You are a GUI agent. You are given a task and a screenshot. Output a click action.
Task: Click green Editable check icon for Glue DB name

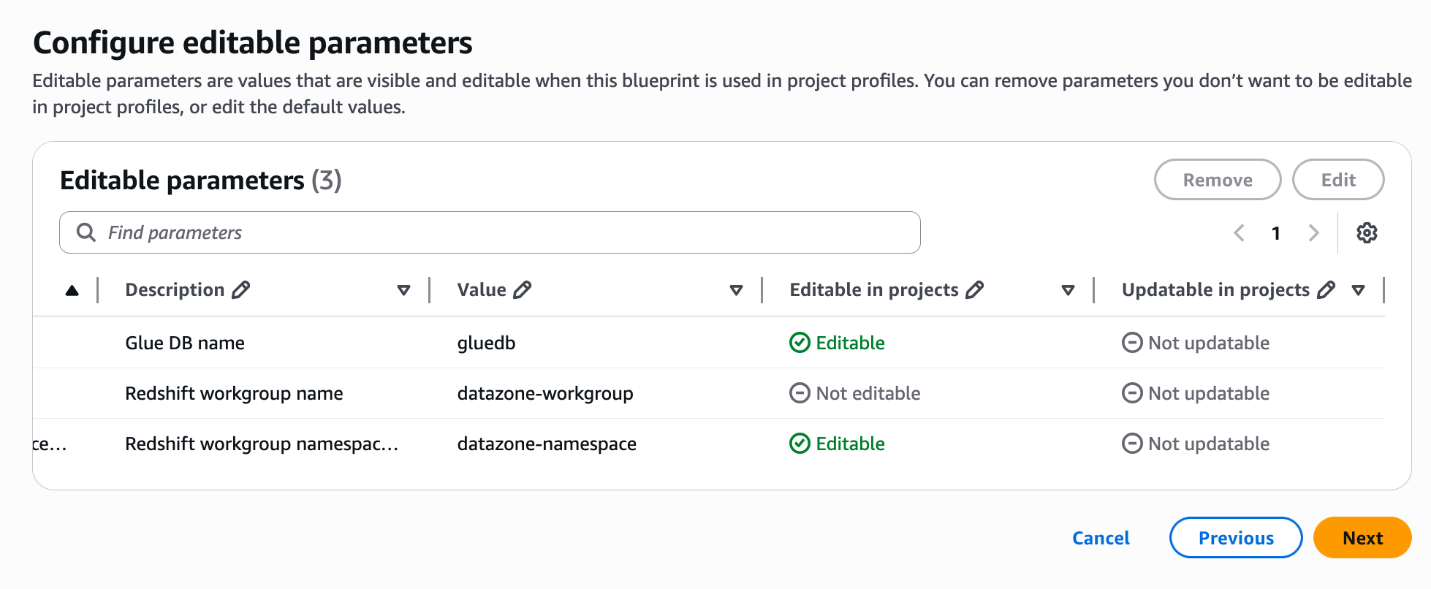pos(799,343)
